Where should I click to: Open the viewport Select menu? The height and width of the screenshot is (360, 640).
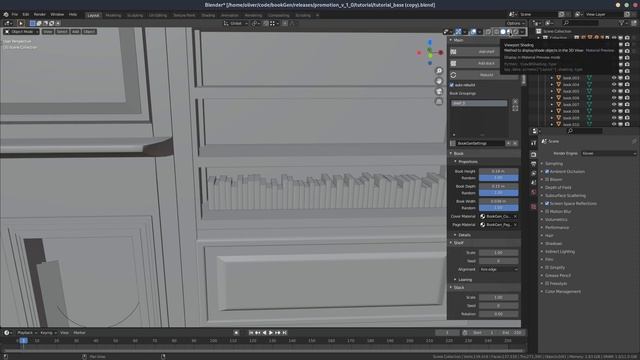pos(62,31)
